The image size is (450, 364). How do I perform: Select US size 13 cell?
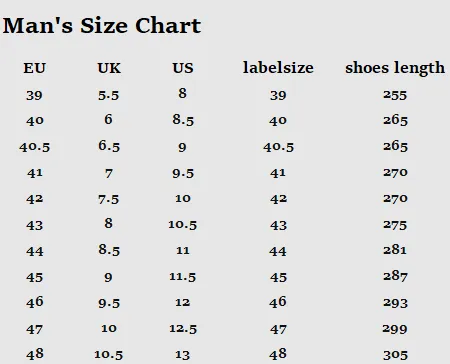183,355
